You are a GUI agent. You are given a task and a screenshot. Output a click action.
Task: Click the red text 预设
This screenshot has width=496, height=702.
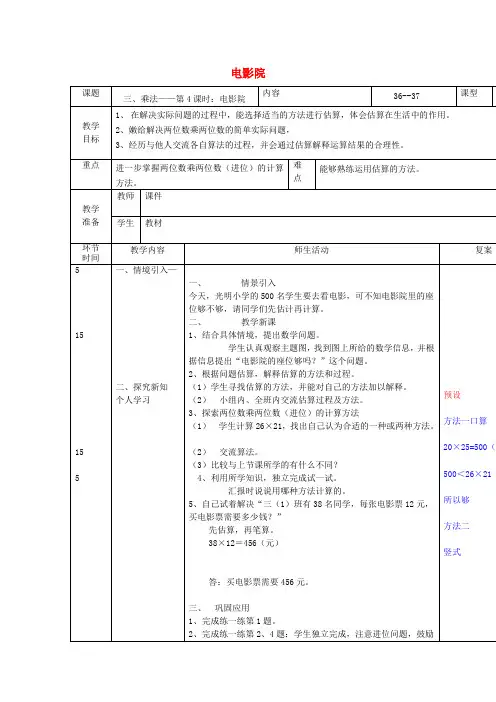(452, 395)
